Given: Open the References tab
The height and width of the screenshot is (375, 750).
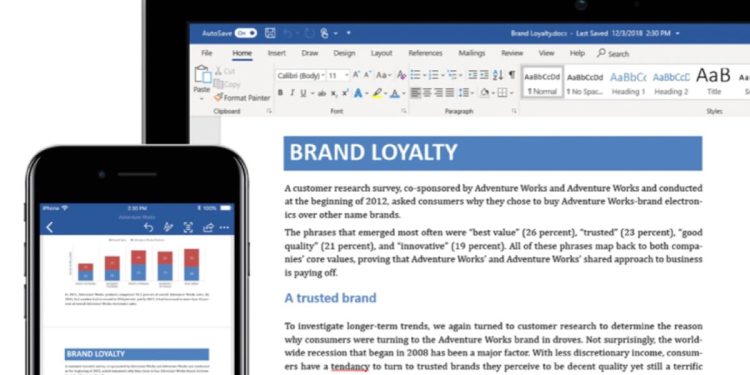Looking at the screenshot, I should [425, 53].
